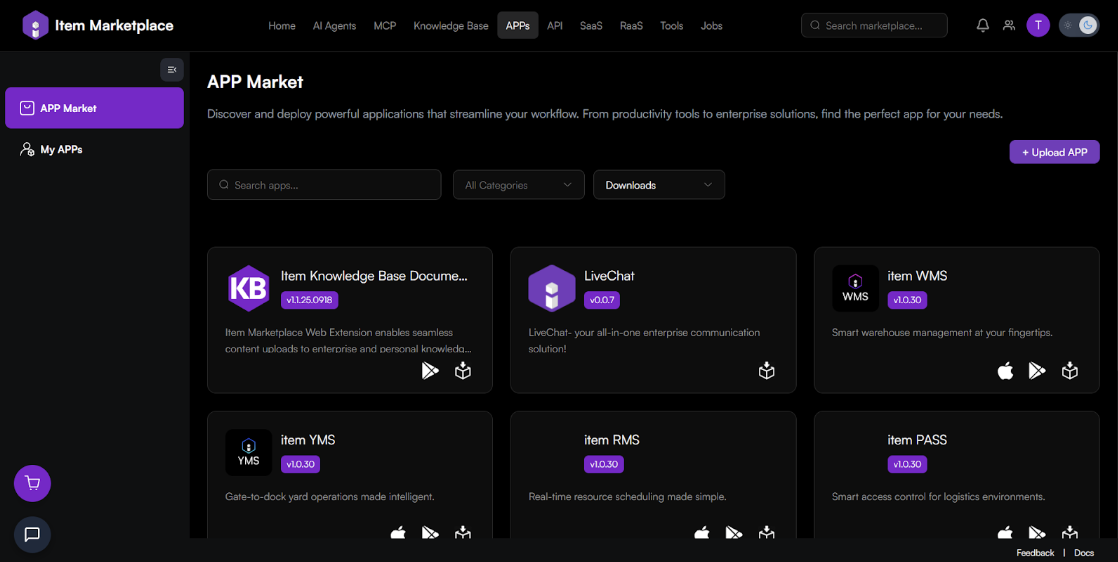
Task: Open the user avatar T menu
Action: (1038, 26)
